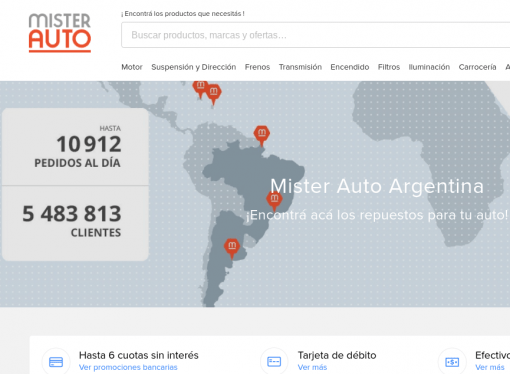The height and width of the screenshot is (374, 510).
Task: Click the debit card icon
Action: [274, 362]
